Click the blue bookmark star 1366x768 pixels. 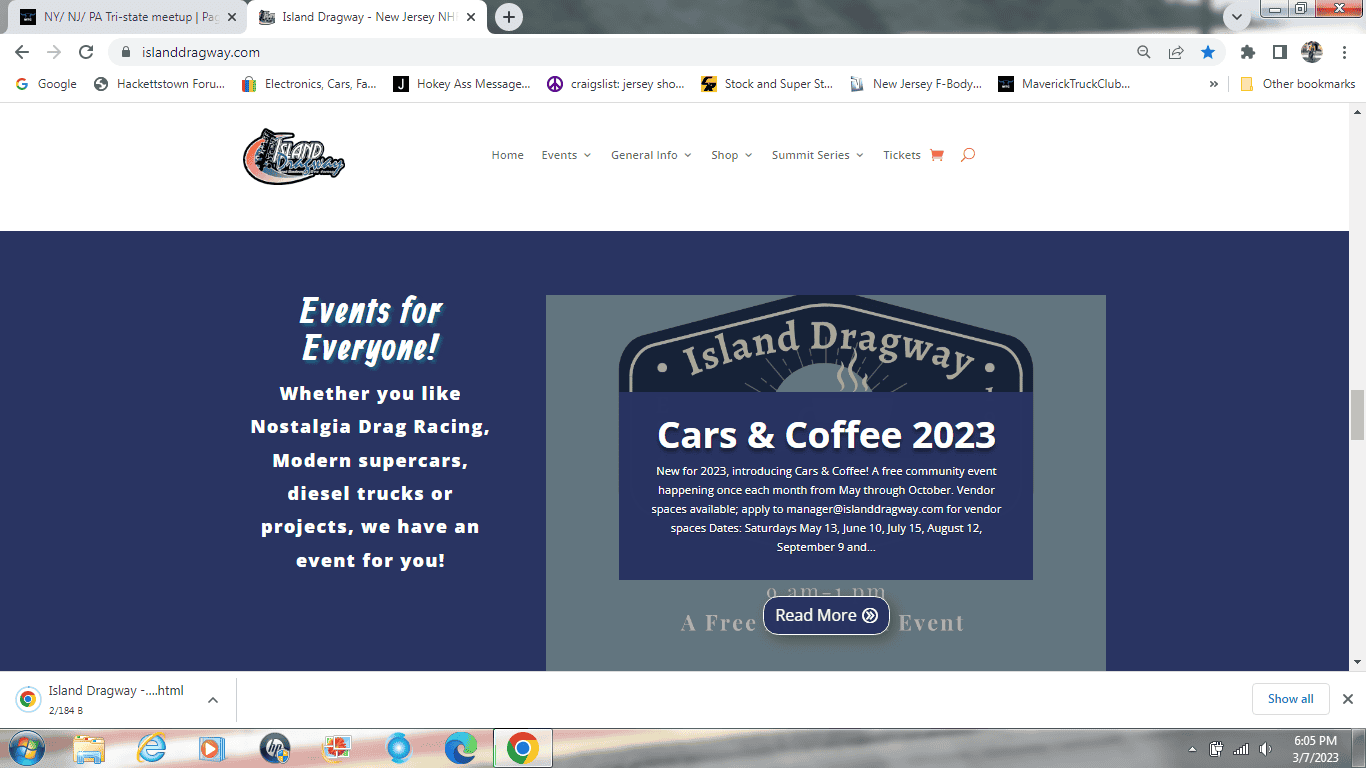[1208, 52]
